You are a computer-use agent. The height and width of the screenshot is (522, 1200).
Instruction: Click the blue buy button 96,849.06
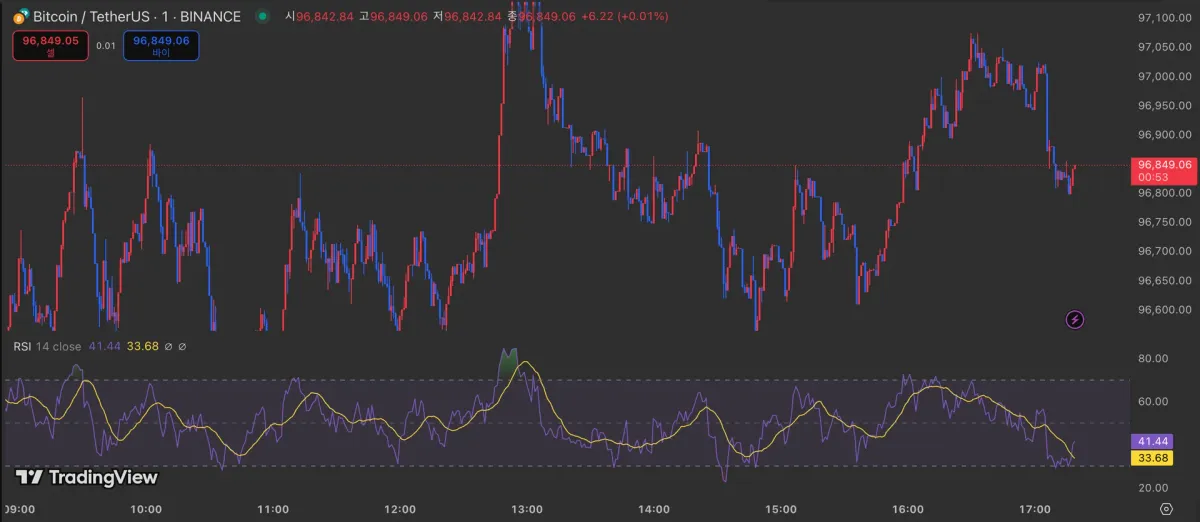161,45
